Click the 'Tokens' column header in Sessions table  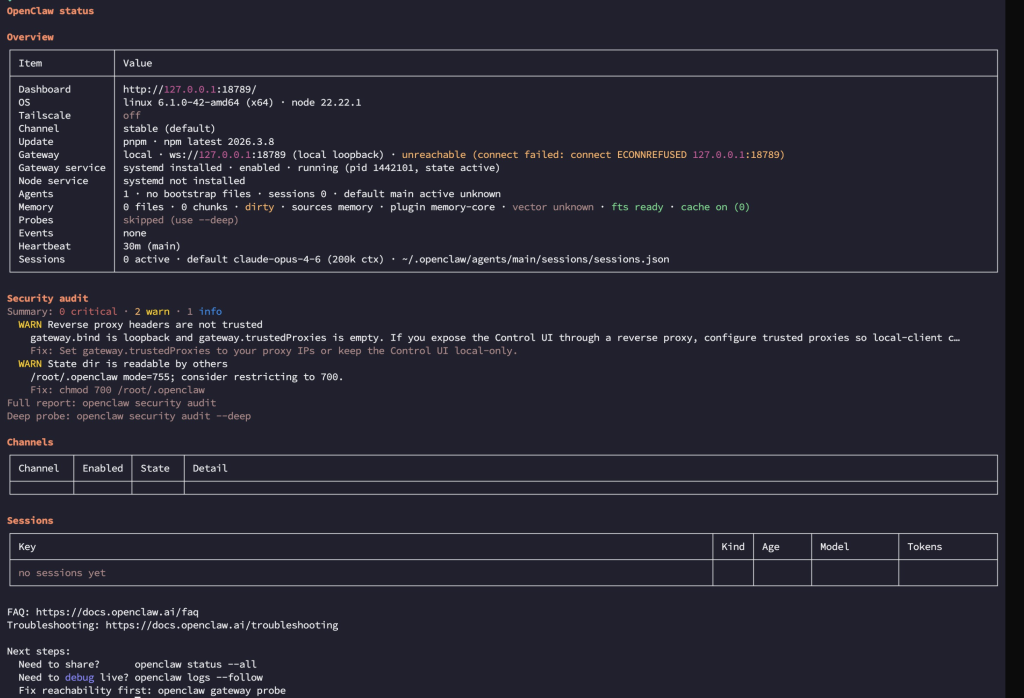(924, 547)
